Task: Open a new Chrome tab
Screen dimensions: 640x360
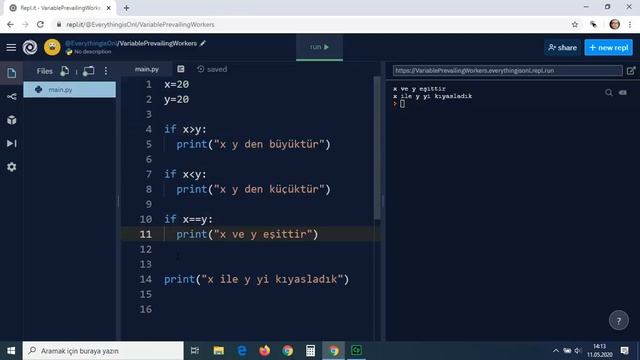Action: 127,8
